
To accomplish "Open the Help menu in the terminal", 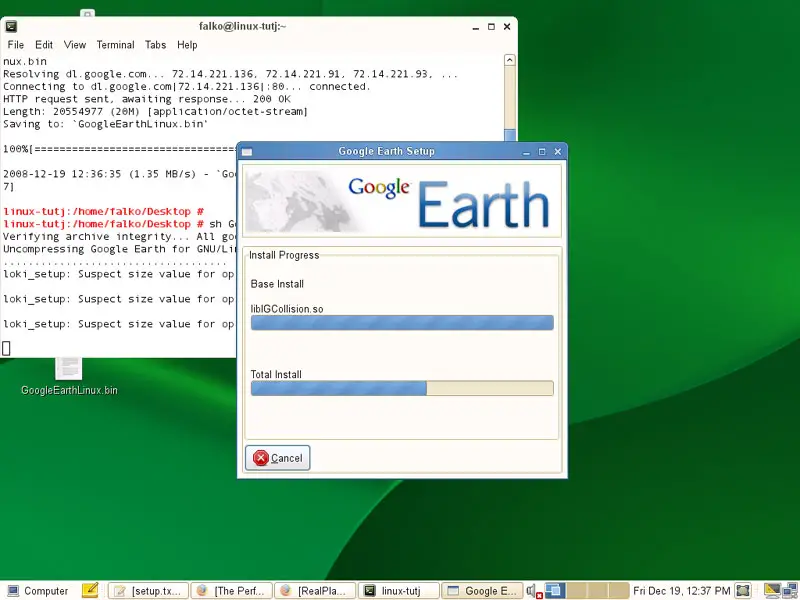I will pos(187,45).
